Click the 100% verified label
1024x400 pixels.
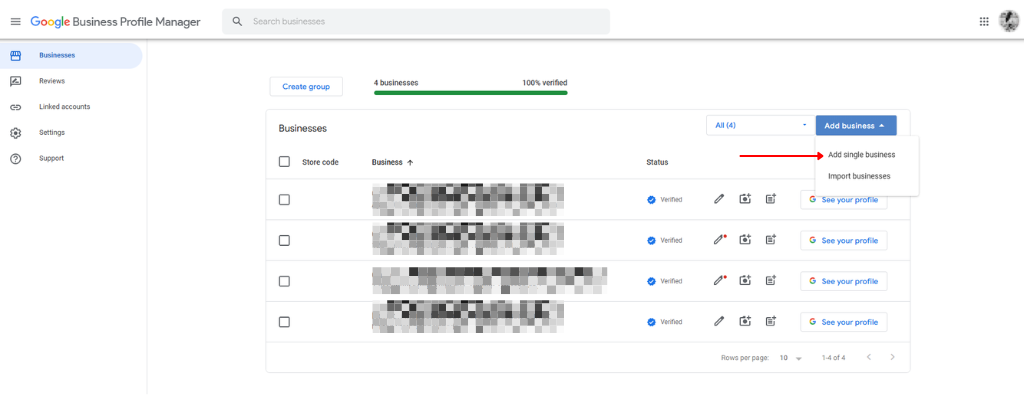click(x=545, y=83)
